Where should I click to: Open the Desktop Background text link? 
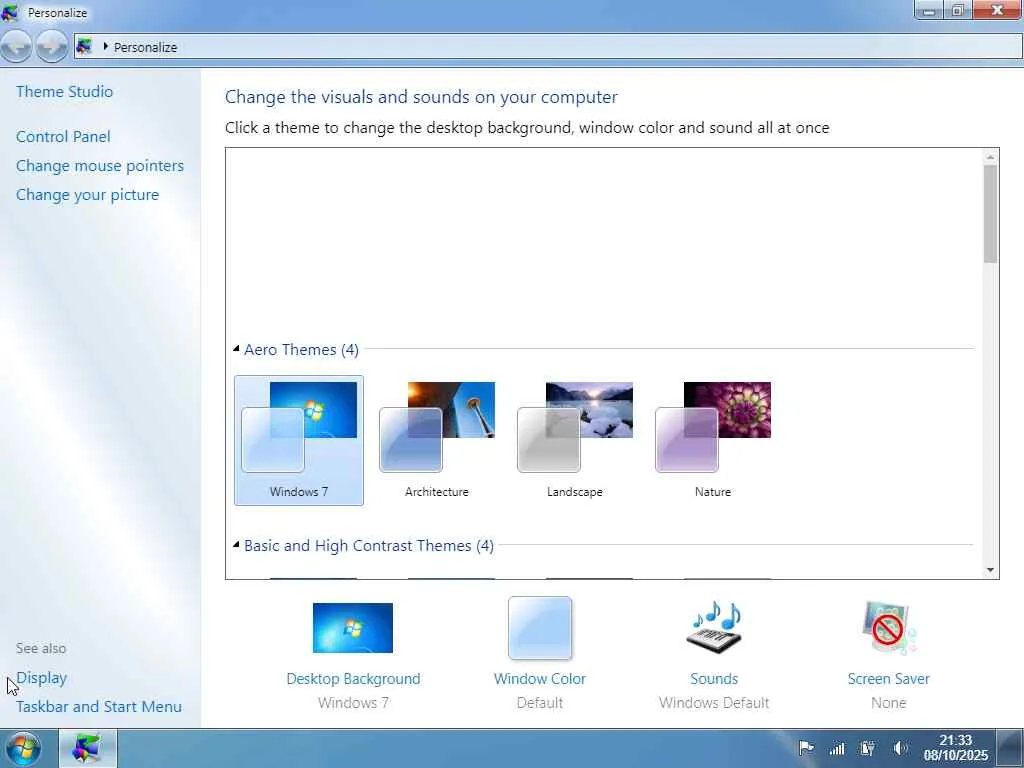coord(353,679)
